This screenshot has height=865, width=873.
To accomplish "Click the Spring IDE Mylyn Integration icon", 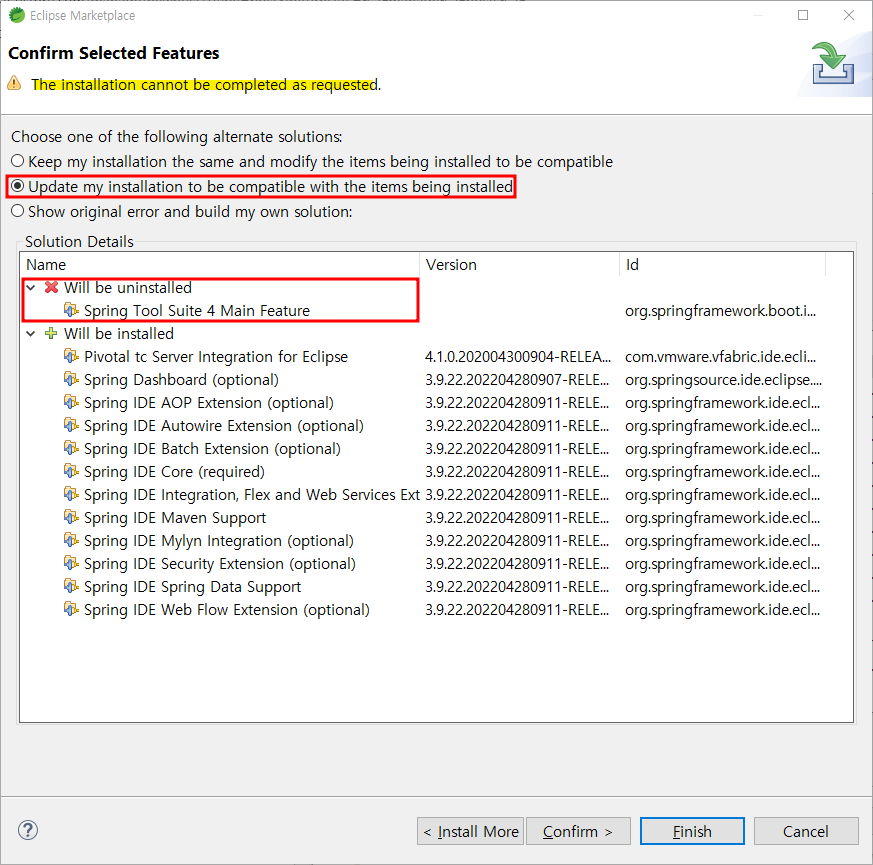I will [x=71, y=540].
